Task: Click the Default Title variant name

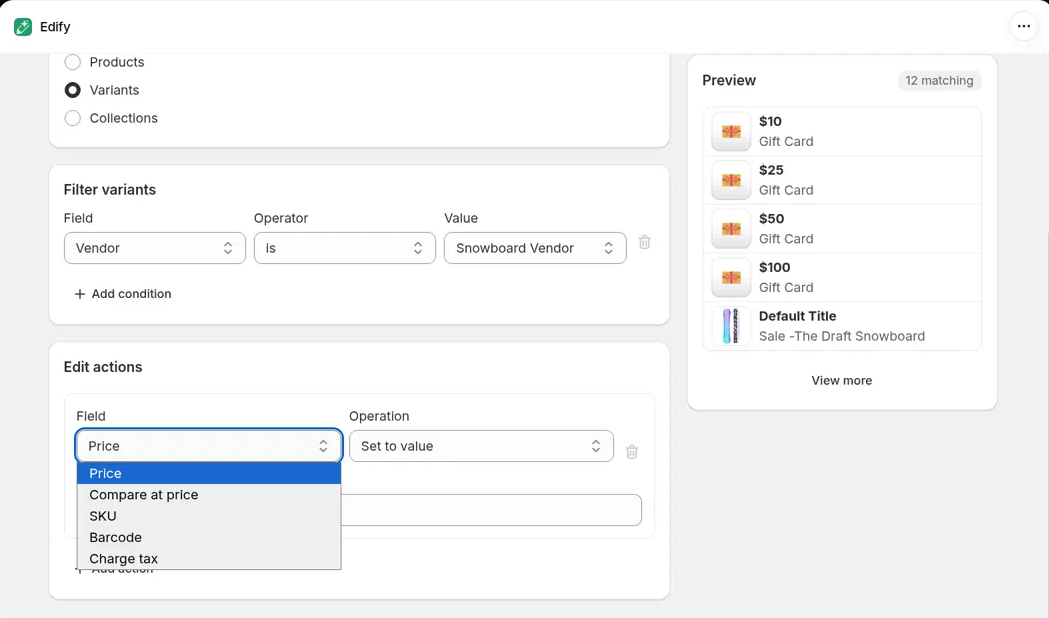Action: [797, 316]
